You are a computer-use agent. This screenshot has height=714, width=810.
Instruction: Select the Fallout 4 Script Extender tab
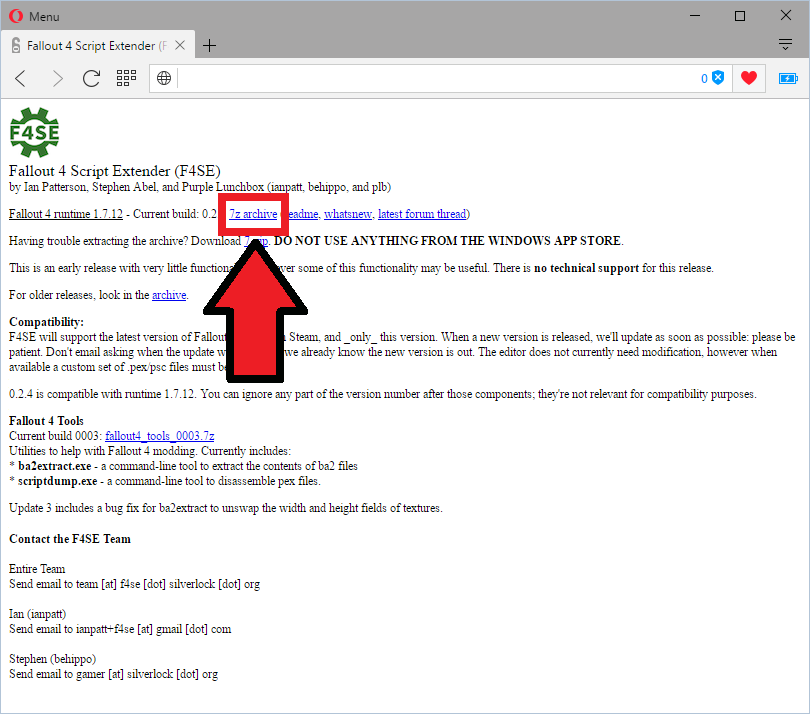tap(97, 45)
